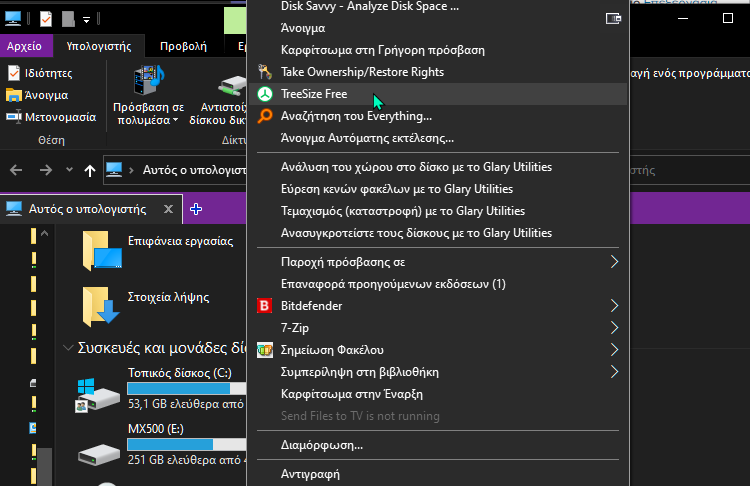Go back with the left arrow
Screen dimensions: 750x486
point(16,170)
